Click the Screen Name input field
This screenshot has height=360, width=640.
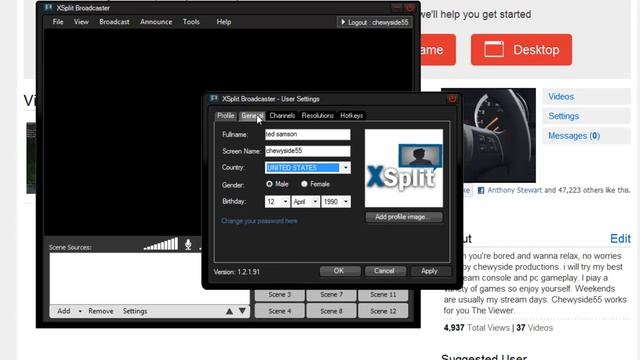click(307, 151)
